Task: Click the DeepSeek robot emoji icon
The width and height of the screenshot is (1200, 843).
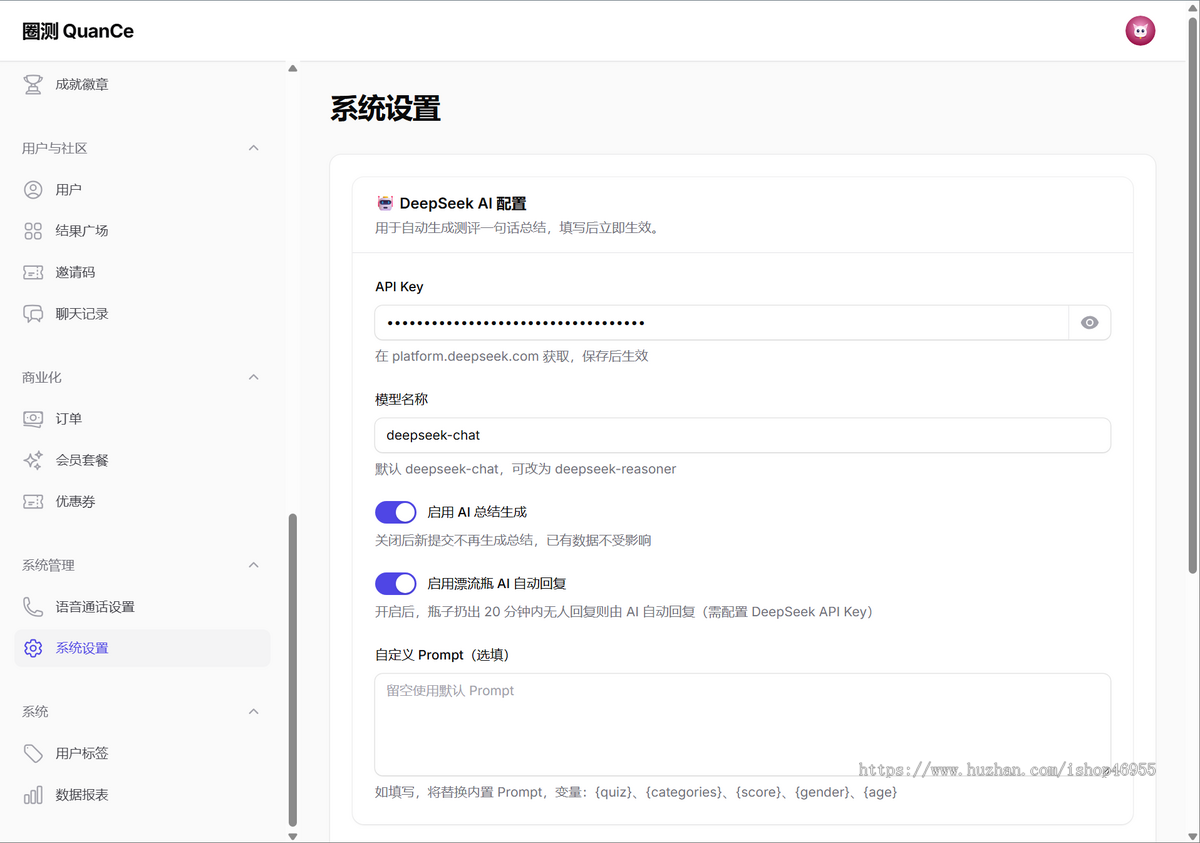Action: click(x=385, y=203)
